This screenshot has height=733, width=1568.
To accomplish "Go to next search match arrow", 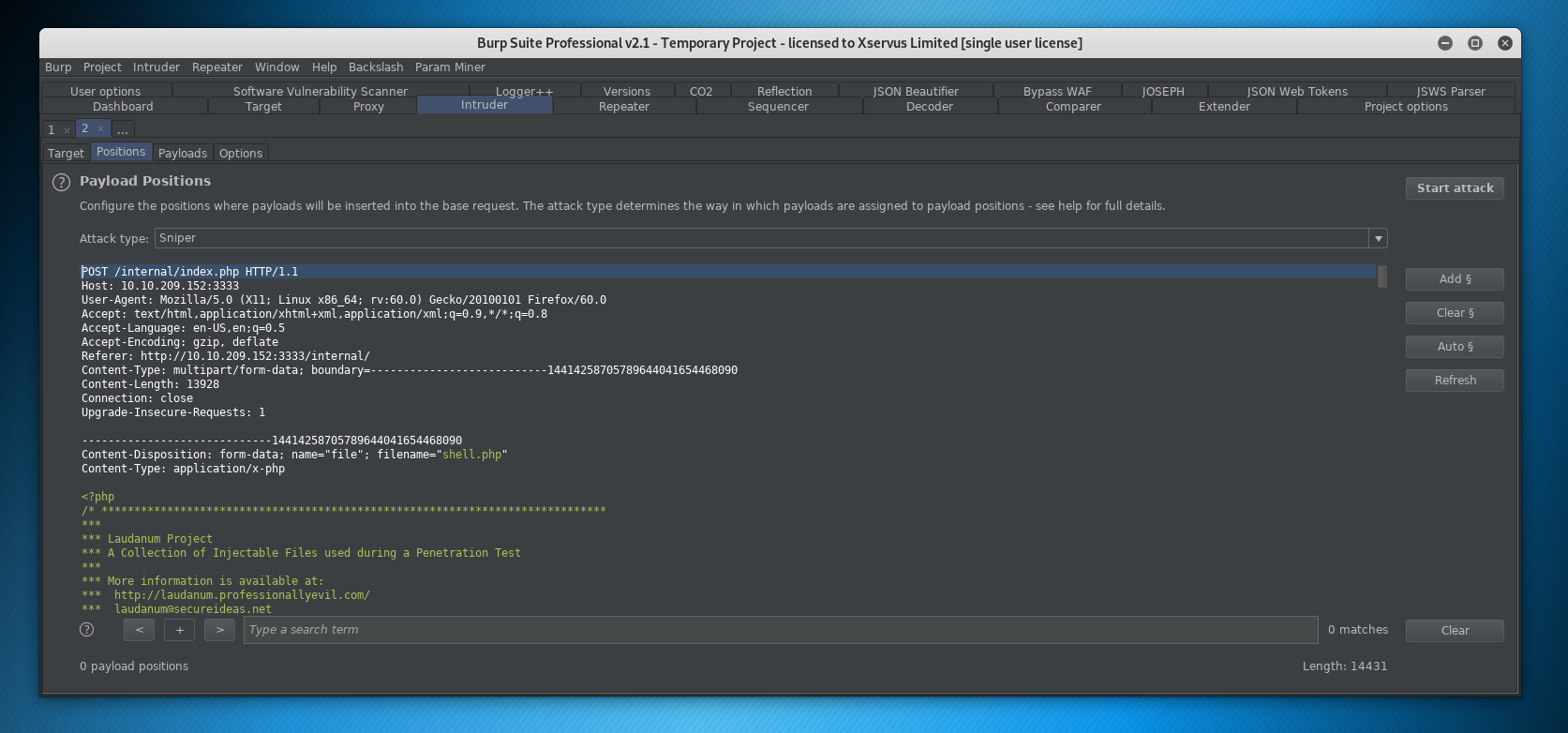I will pyautogui.click(x=219, y=630).
